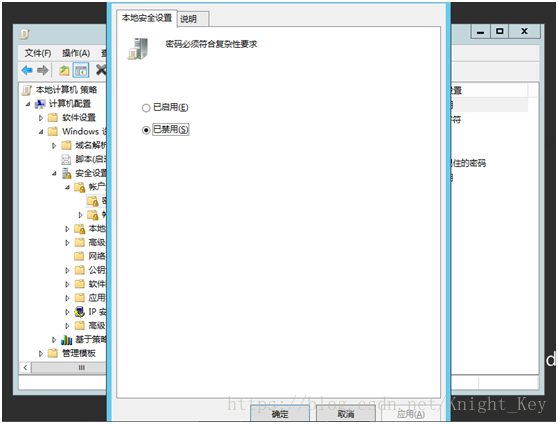Click the 密码必须符合复杂性要求 policy title
This screenshot has width=558, height=424.
pyautogui.click(x=211, y=44)
